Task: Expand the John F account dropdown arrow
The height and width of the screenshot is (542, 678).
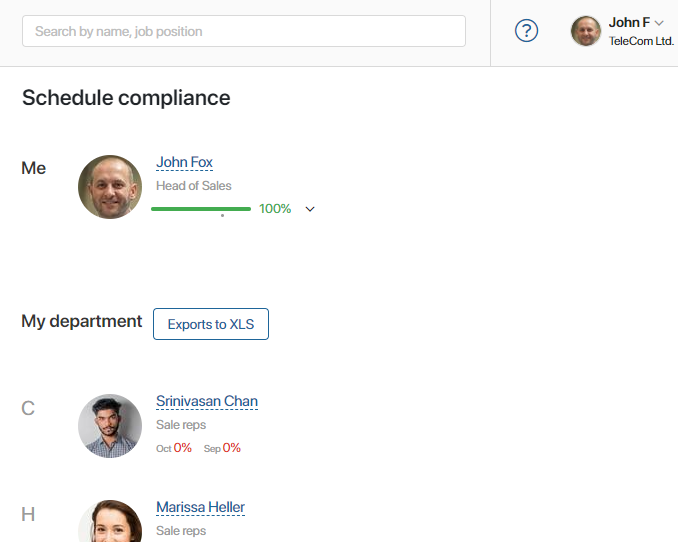Action: pos(659,23)
